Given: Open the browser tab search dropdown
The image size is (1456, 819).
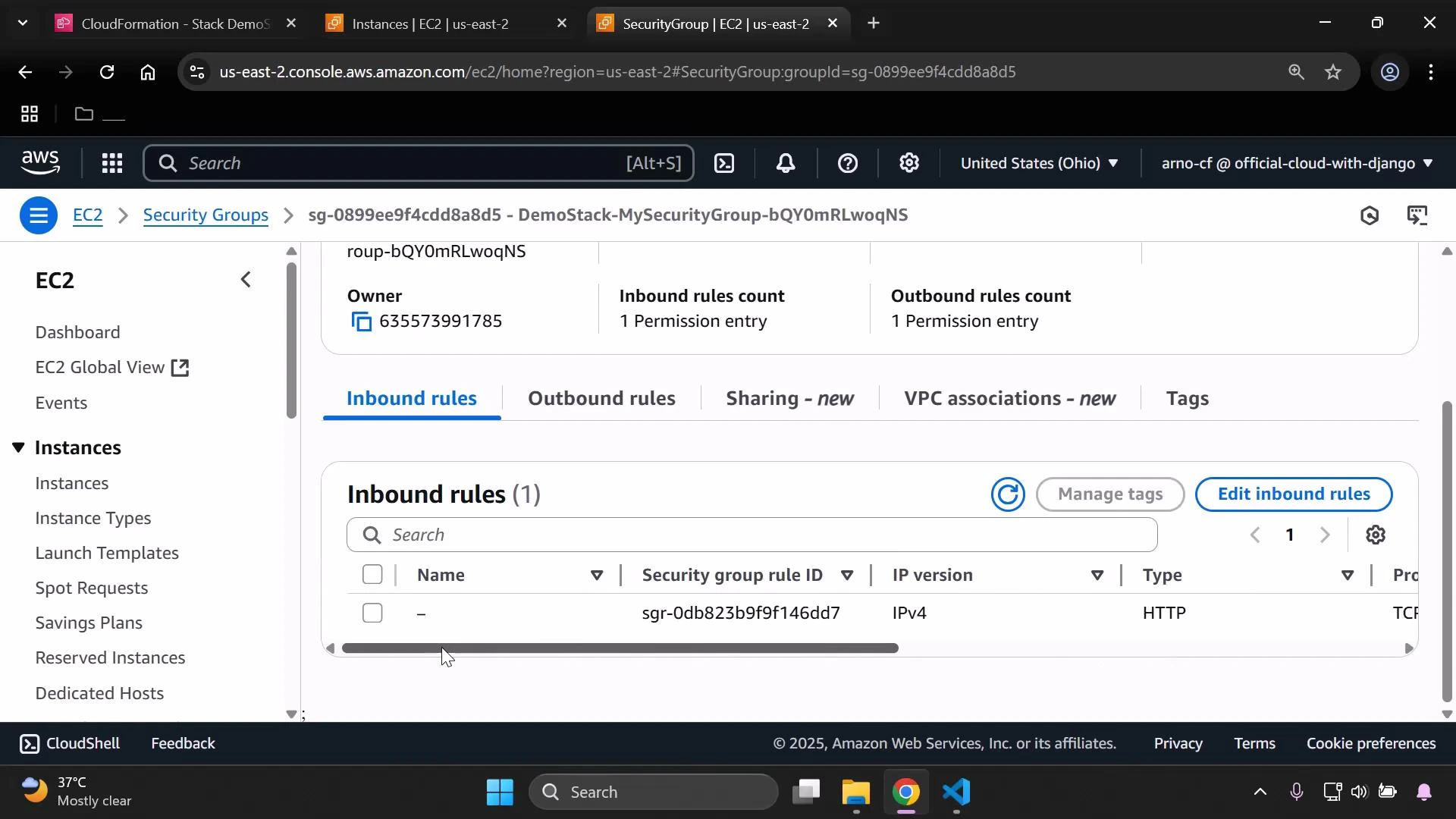Looking at the screenshot, I should 22,24.
